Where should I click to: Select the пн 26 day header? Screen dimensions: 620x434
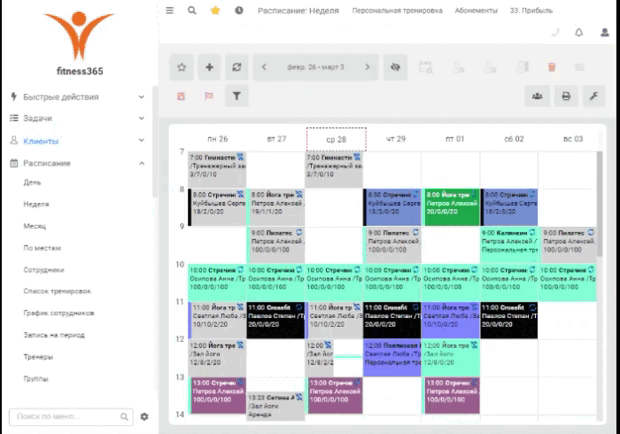[x=217, y=139]
